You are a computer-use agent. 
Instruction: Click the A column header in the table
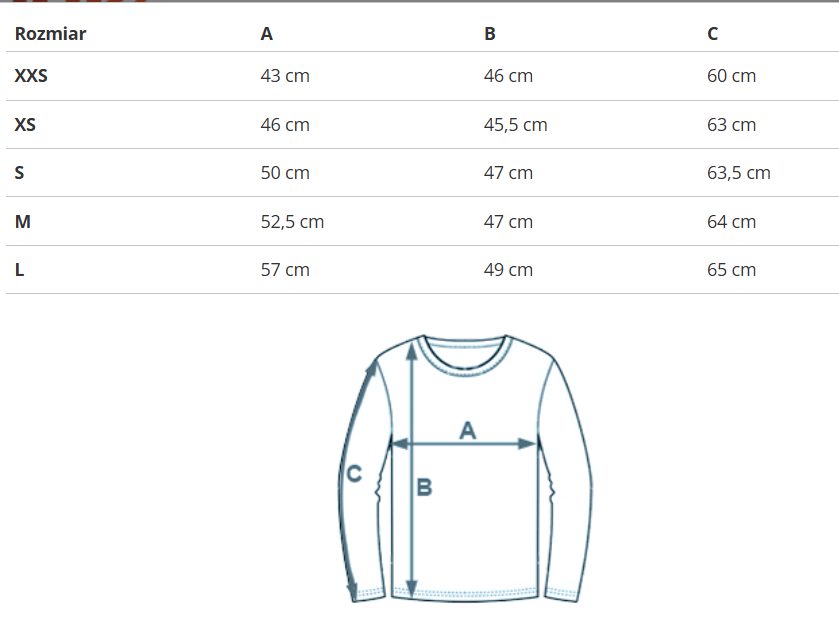[266, 34]
